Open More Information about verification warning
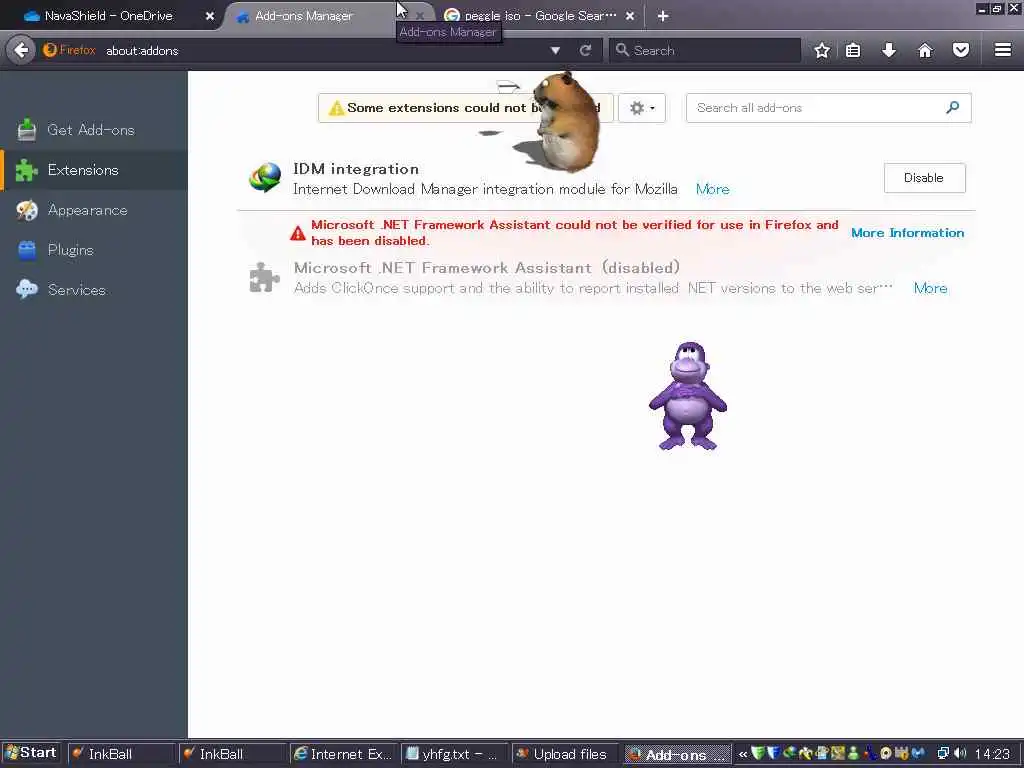1024x768 pixels. (907, 233)
